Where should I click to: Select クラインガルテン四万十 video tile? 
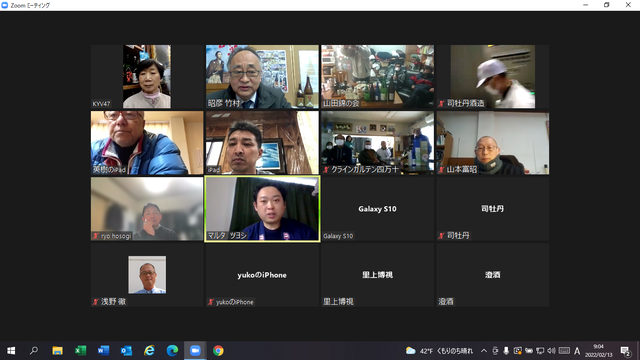click(378, 143)
